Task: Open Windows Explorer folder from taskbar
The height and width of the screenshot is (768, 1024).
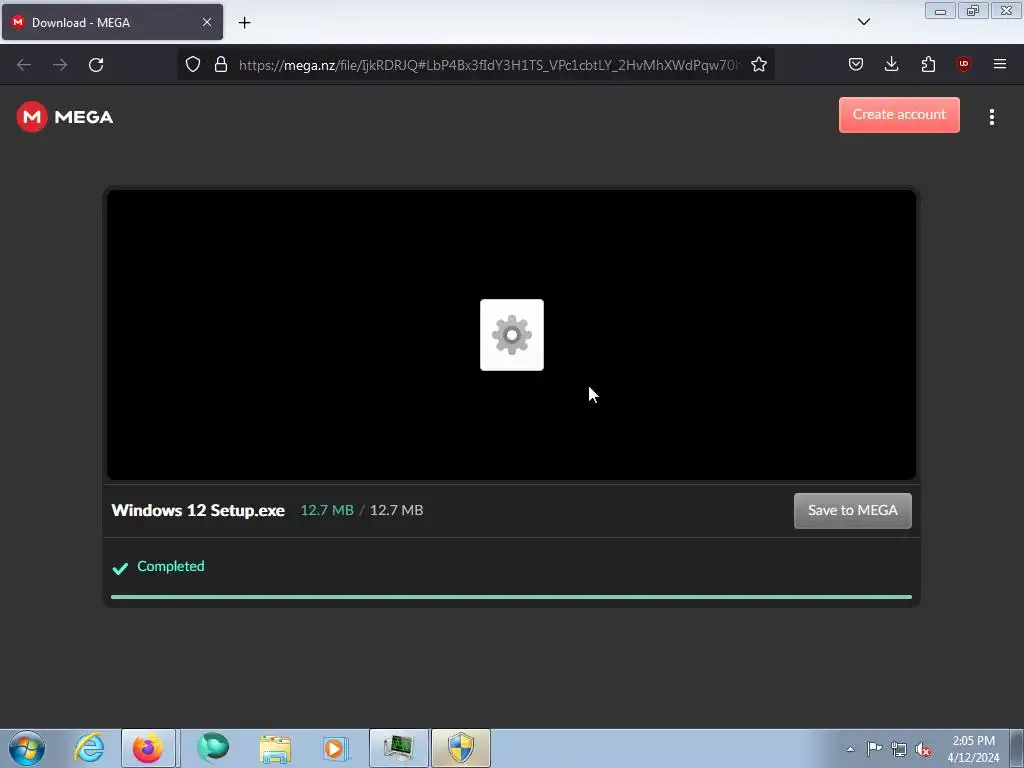Action: (x=275, y=748)
